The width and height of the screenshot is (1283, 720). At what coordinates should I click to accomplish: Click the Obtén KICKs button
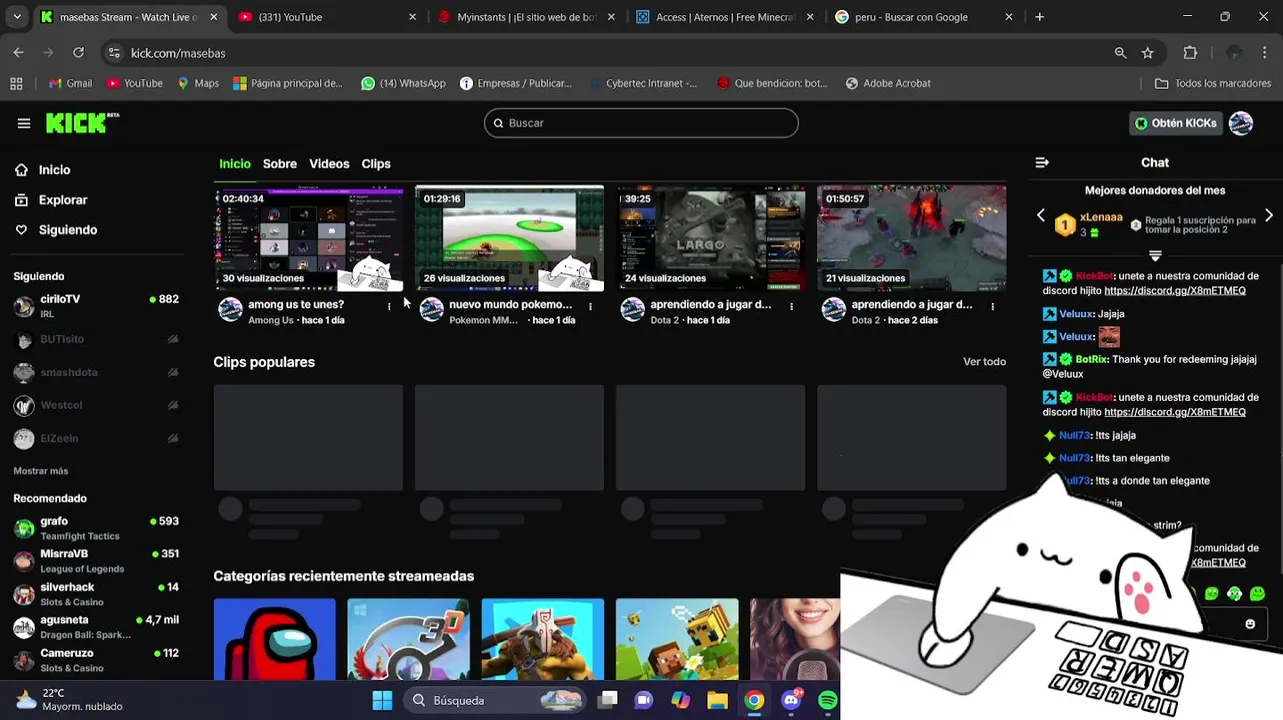1176,123
